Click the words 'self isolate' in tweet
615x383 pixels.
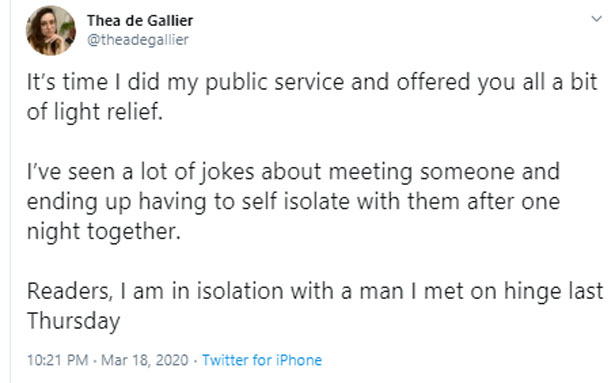tap(295, 202)
